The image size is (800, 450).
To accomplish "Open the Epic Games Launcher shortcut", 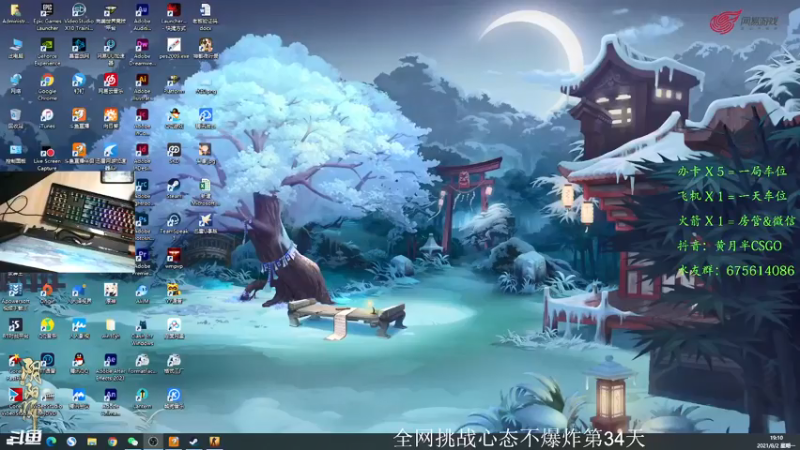I will [x=47, y=16].
